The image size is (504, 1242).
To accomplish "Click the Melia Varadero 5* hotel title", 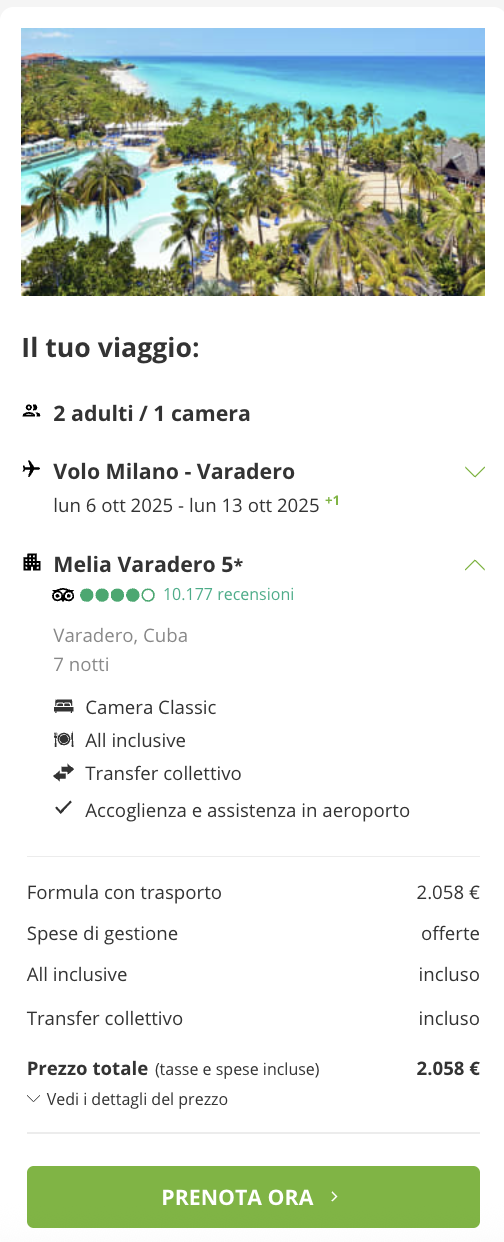I will click(148, 564).
